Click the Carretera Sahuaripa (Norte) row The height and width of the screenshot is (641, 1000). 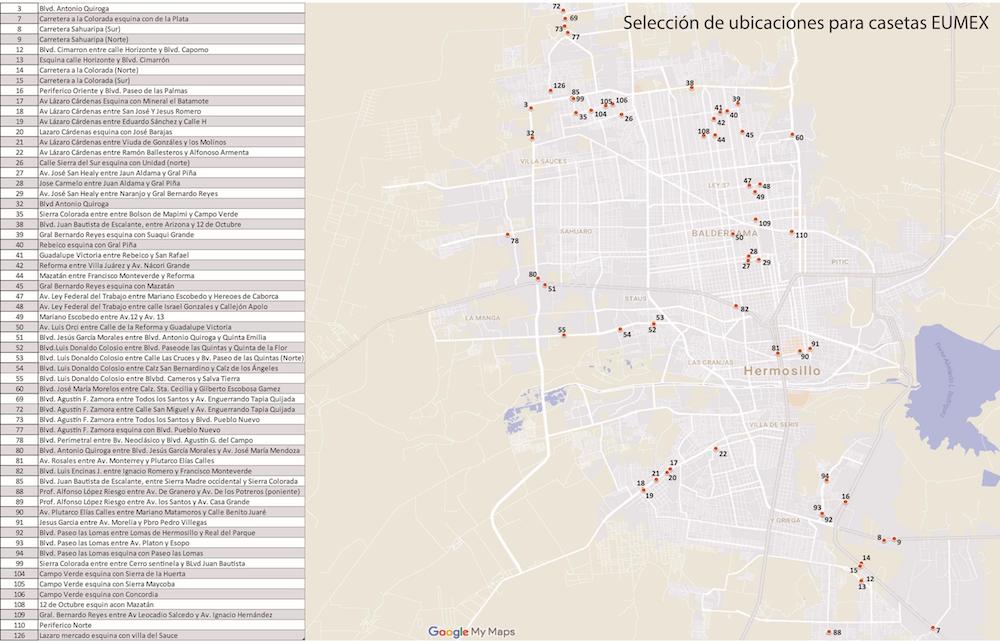tap(152, 39)
